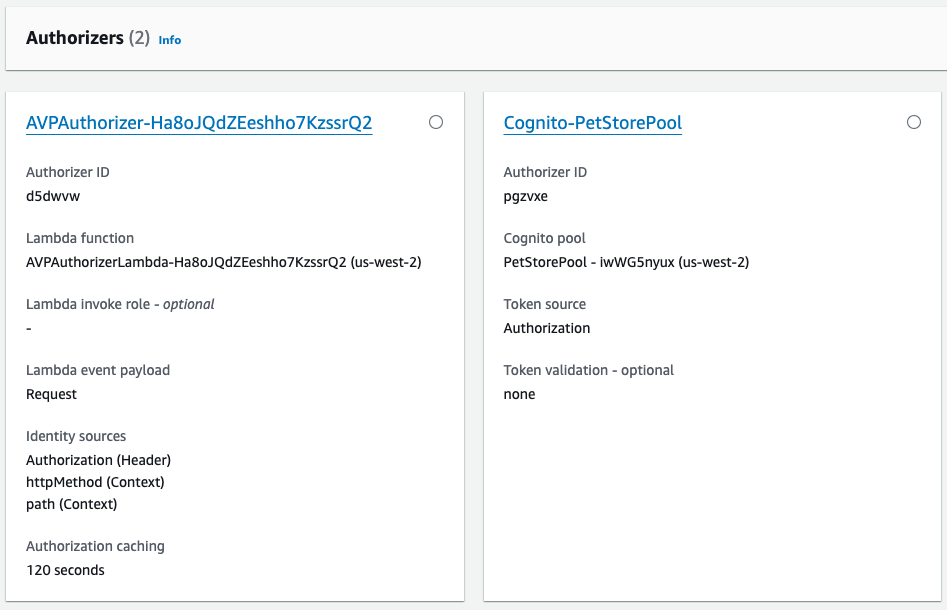The width and height of the screenshot is (947, 610).
Task: Open the AVPAuthorizer-Ha8oJQdZEeshho7KzssrQ2 authorizer link
Action: pyautogui.click(x=196, y=122)
